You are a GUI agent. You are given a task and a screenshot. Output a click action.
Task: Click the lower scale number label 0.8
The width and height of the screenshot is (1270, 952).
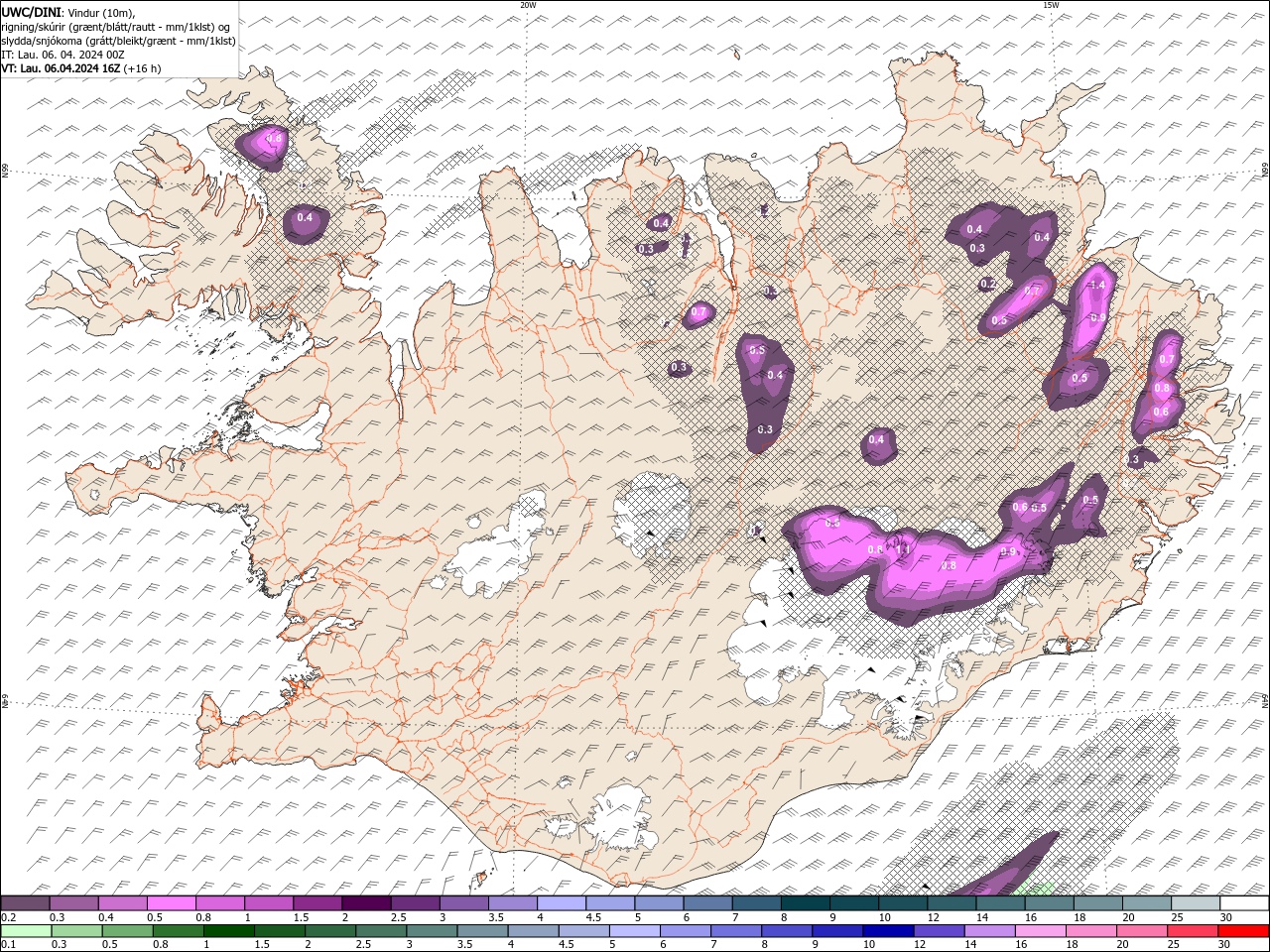pyautogui.click(x=160, y=945)
